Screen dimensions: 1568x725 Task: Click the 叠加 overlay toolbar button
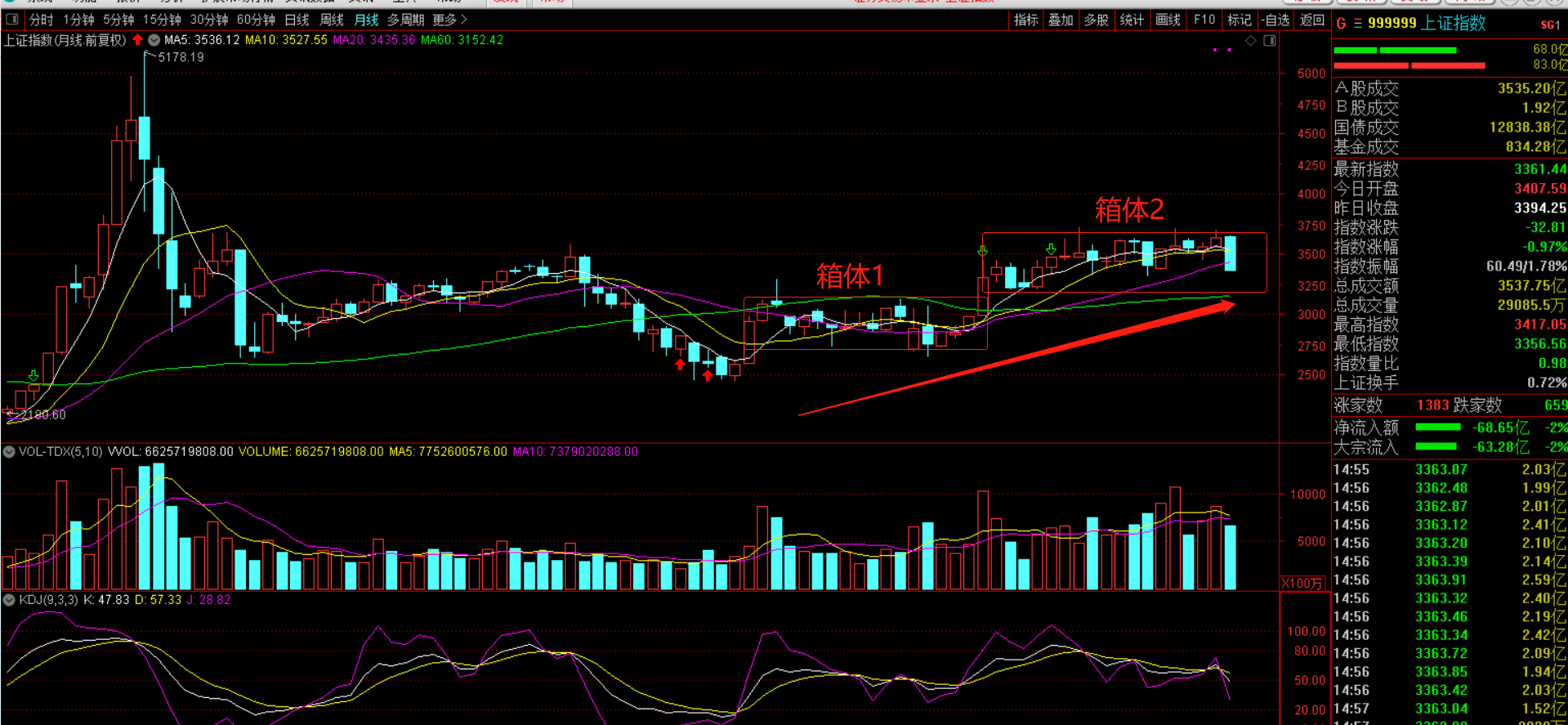point(1061,20)
